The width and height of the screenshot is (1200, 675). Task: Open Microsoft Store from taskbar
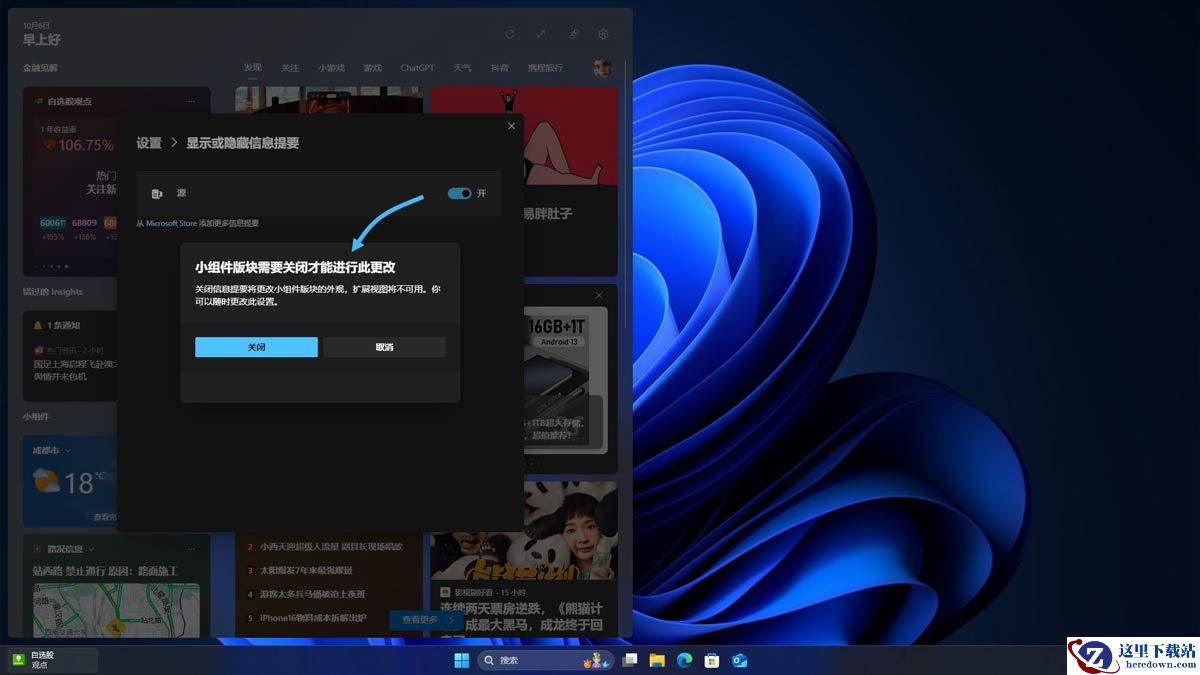click(x=712, y=660)
